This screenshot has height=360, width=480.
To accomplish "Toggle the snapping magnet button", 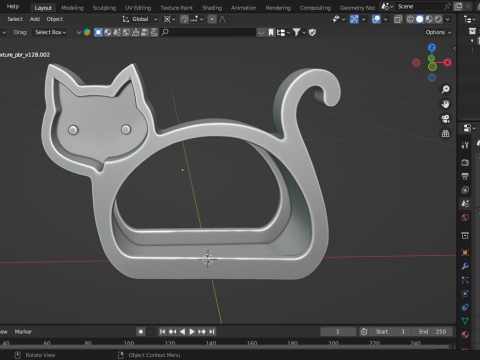I will coord(184,19).
